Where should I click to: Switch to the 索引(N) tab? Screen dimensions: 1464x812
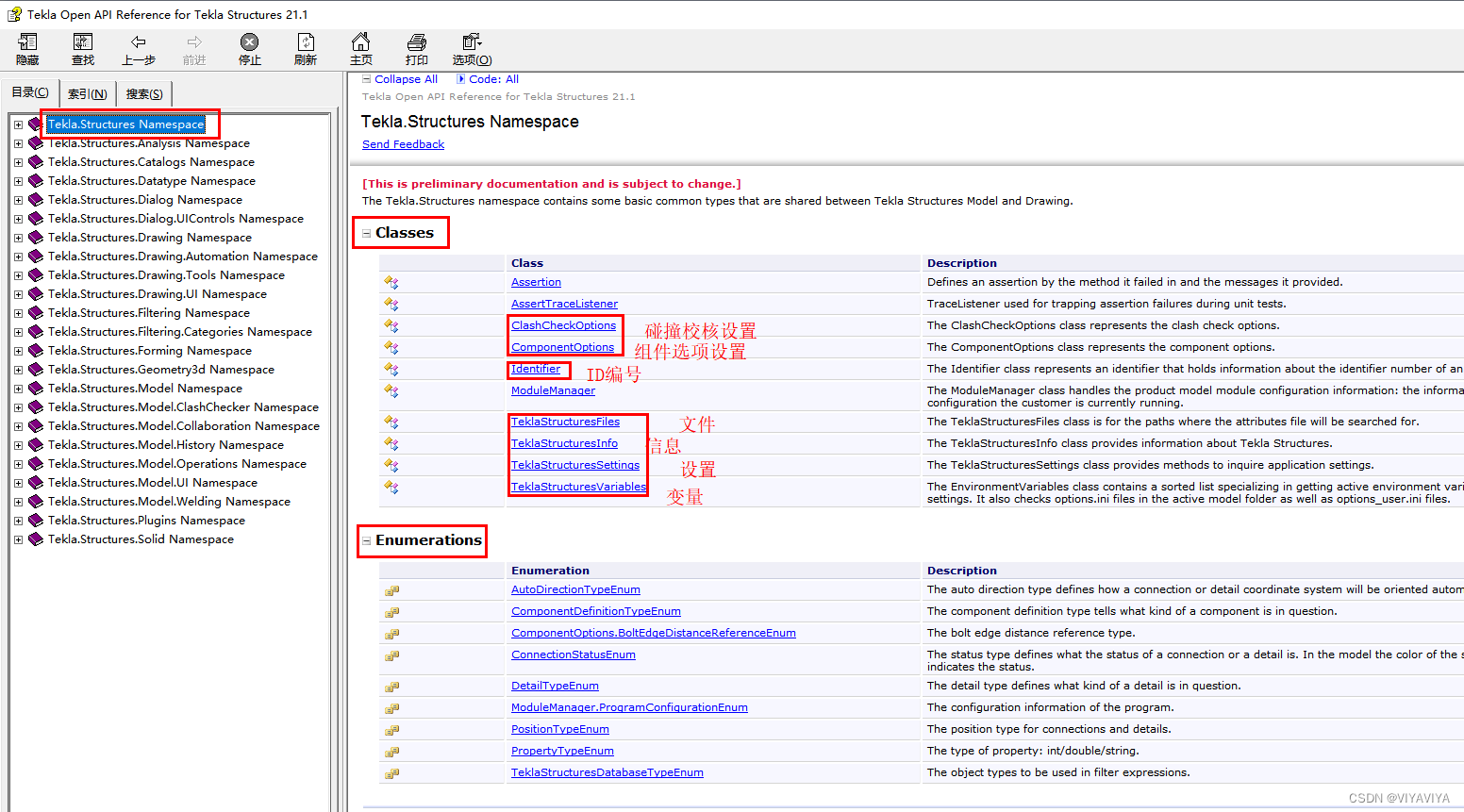[x=87, y=92]
